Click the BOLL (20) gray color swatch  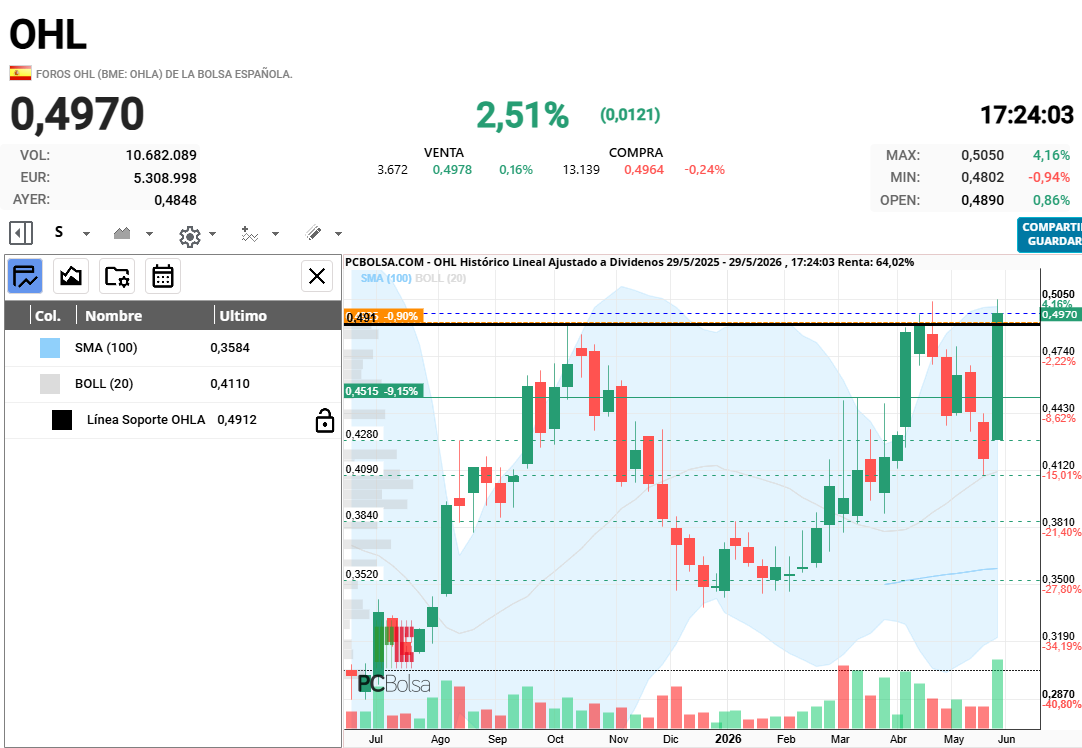(x=50, y=384)
